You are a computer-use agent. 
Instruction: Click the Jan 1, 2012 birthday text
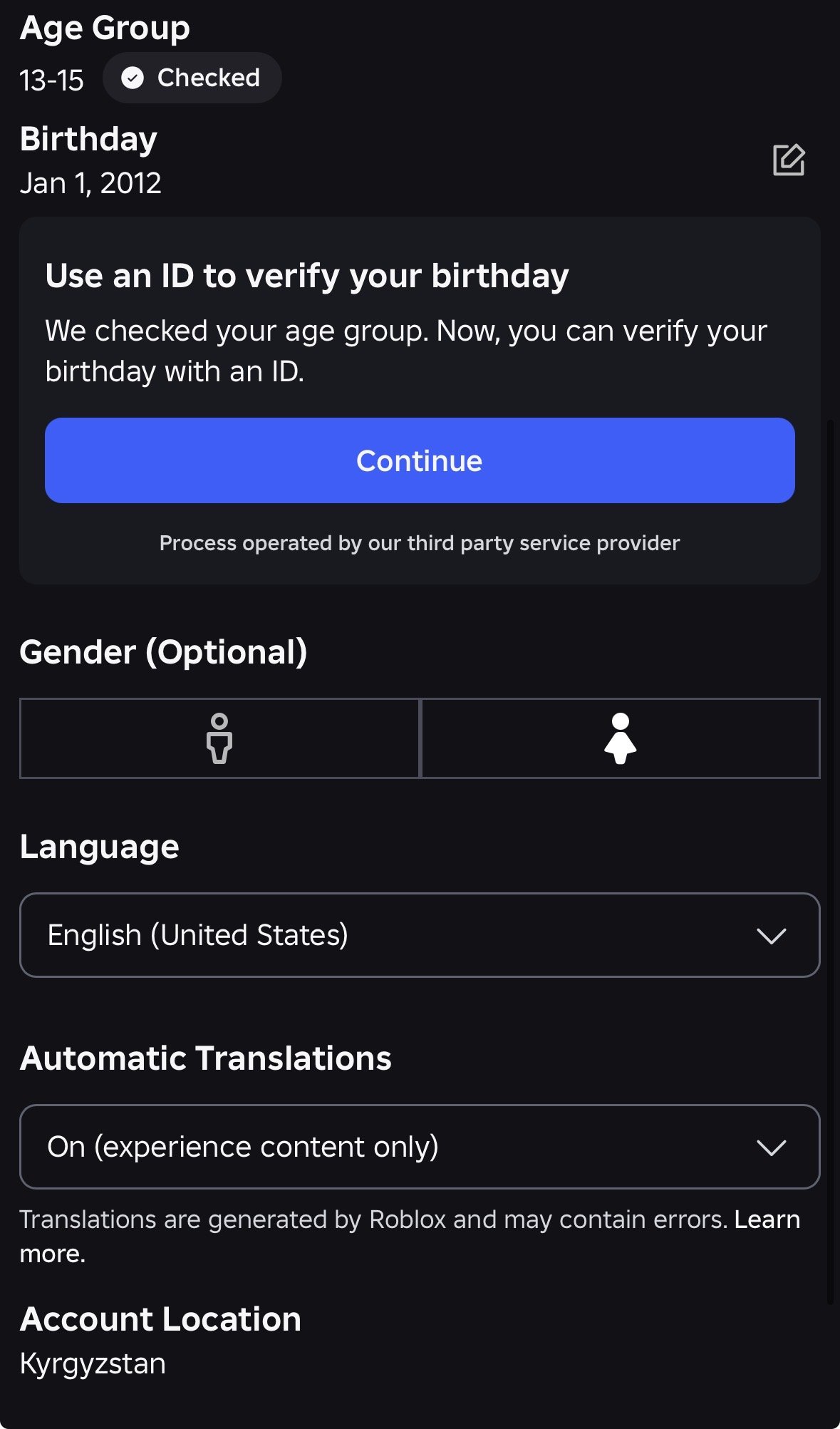coord(90,183)
